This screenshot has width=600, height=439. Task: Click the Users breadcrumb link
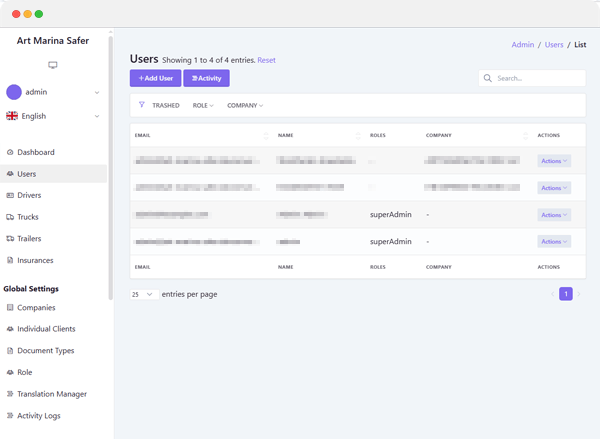tap(554, 44)
